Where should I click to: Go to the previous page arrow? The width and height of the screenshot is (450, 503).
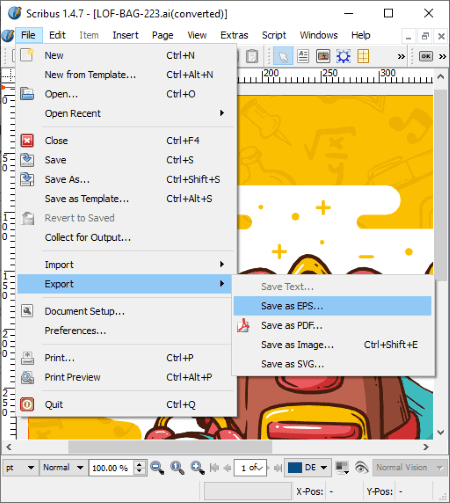pyautogui.click(x=227, y=468)
